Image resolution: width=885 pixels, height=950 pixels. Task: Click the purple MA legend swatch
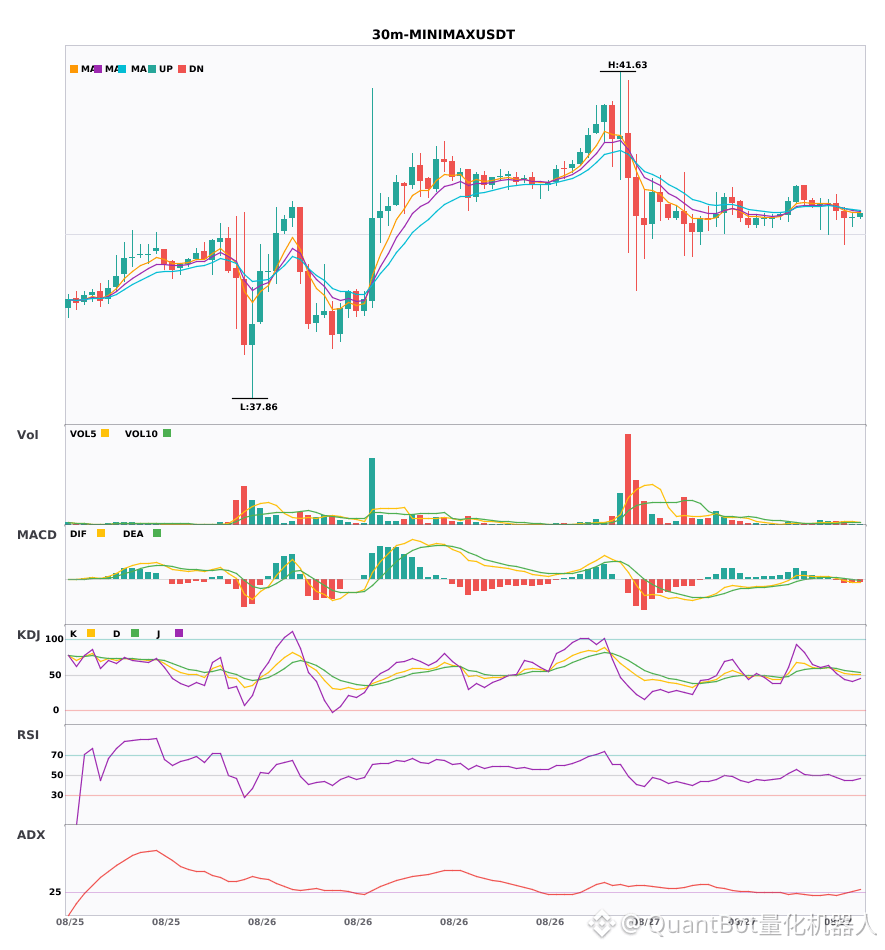[x=98, y=69]
